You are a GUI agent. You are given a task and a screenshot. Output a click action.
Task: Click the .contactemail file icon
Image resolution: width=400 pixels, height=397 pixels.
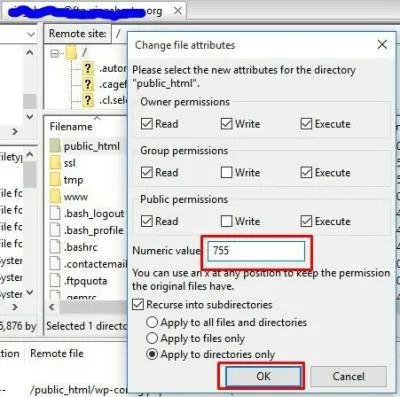[55, 264]
